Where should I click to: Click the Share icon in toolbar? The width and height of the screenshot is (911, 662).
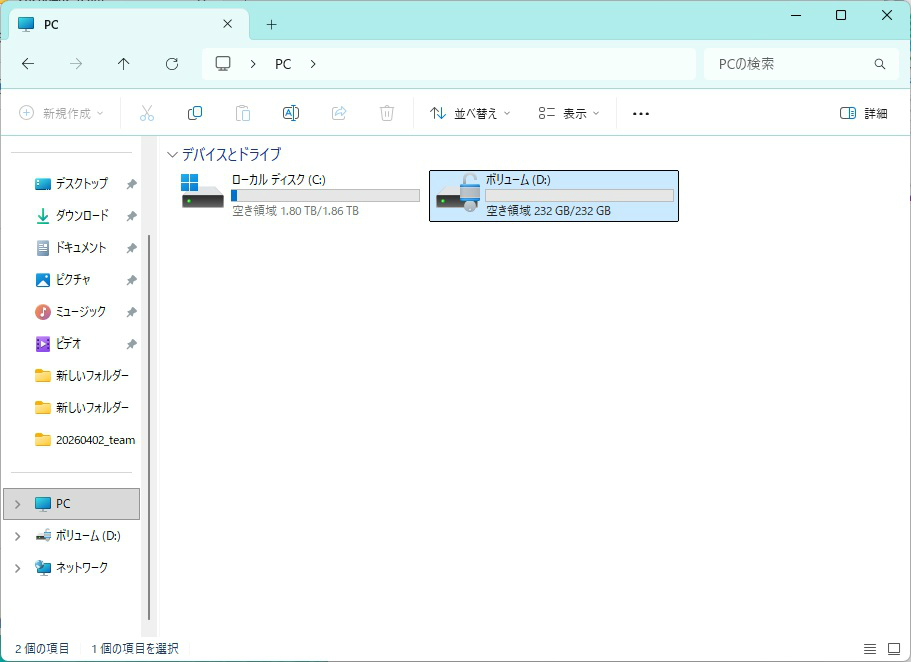click(x=339, y=113)
